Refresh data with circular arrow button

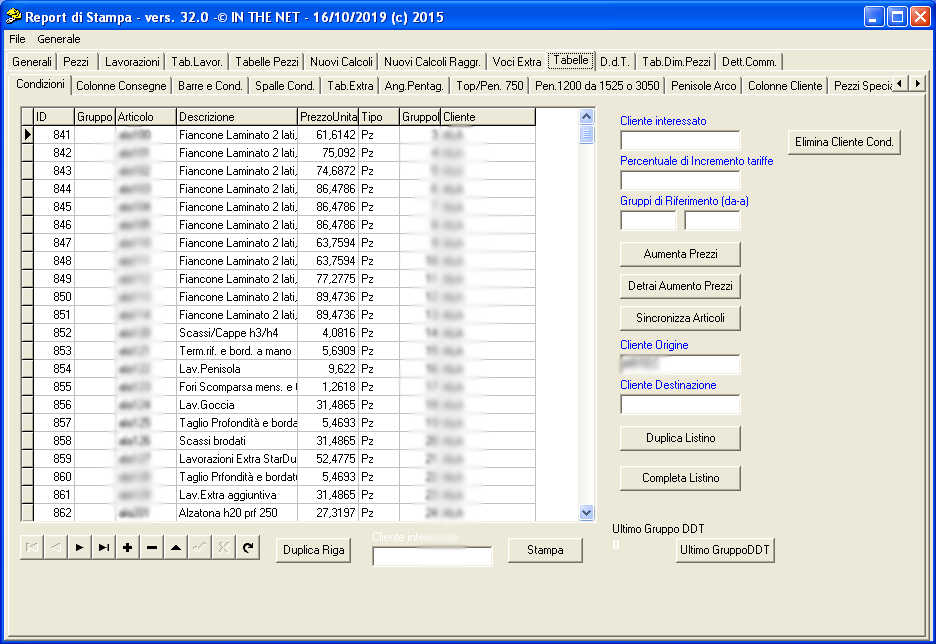click(x=248, y=547)
